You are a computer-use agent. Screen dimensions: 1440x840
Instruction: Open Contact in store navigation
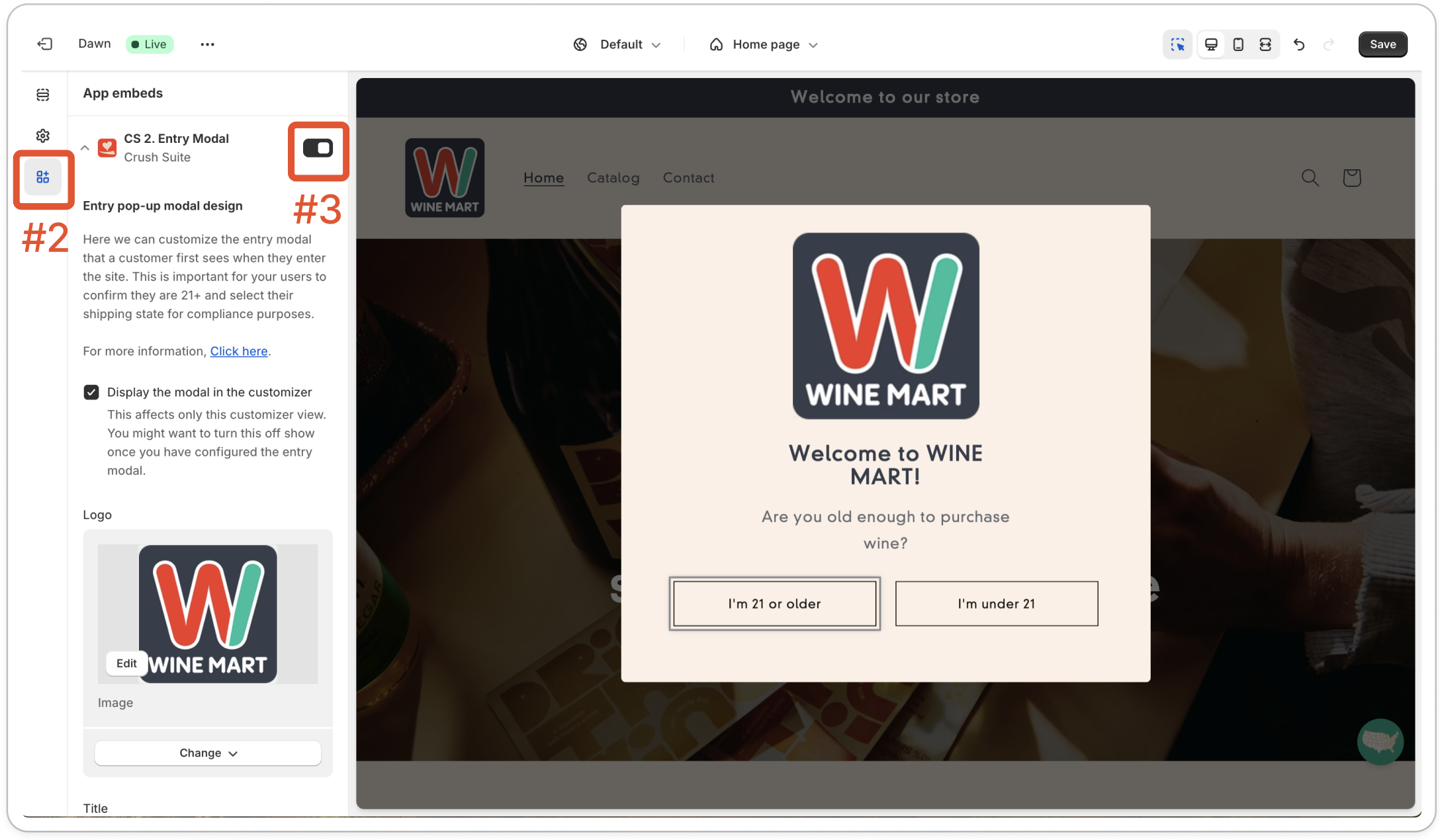pyautogui.click(x=688, y=178)
